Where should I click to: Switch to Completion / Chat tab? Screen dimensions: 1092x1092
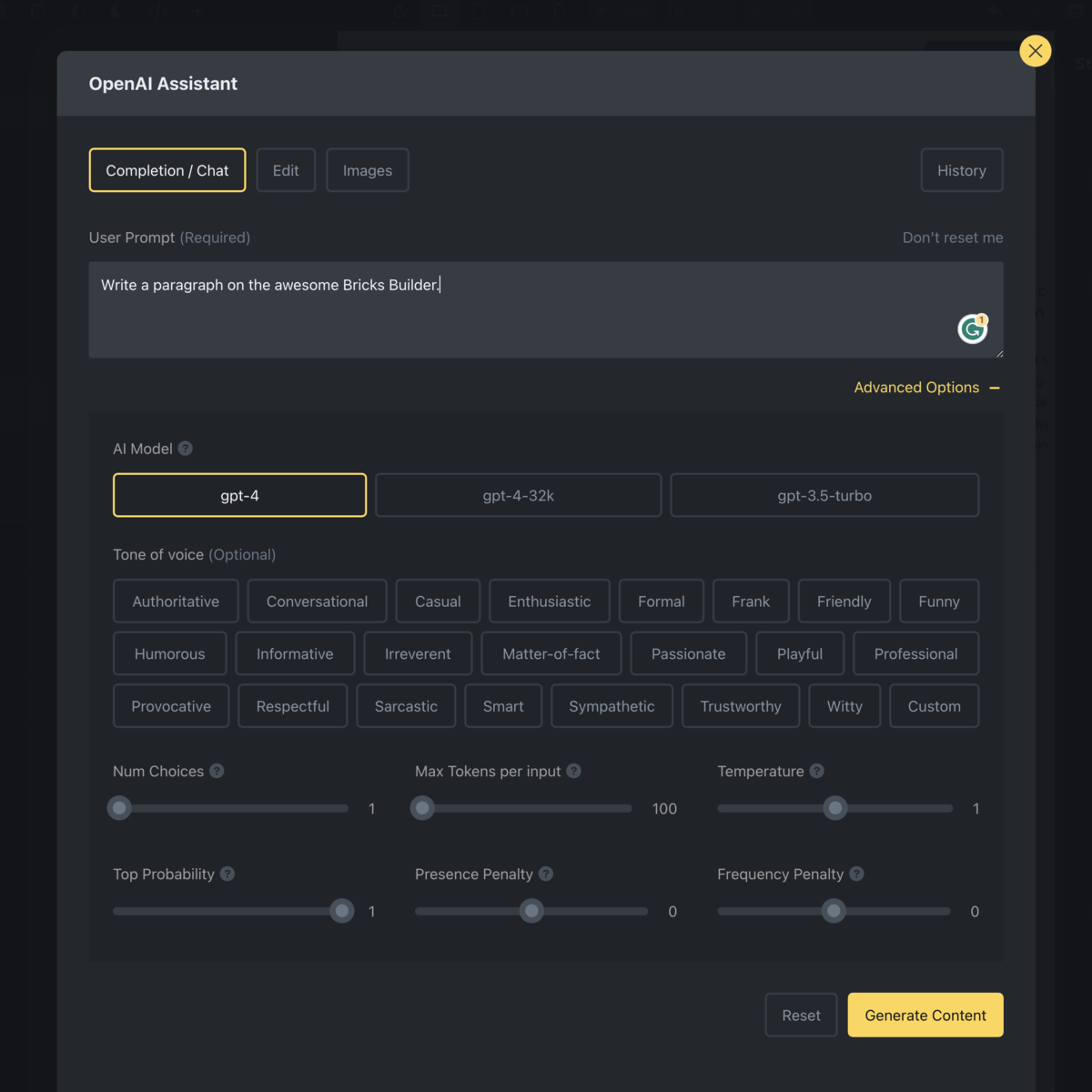pyautogui.click(x=167, y=170)
